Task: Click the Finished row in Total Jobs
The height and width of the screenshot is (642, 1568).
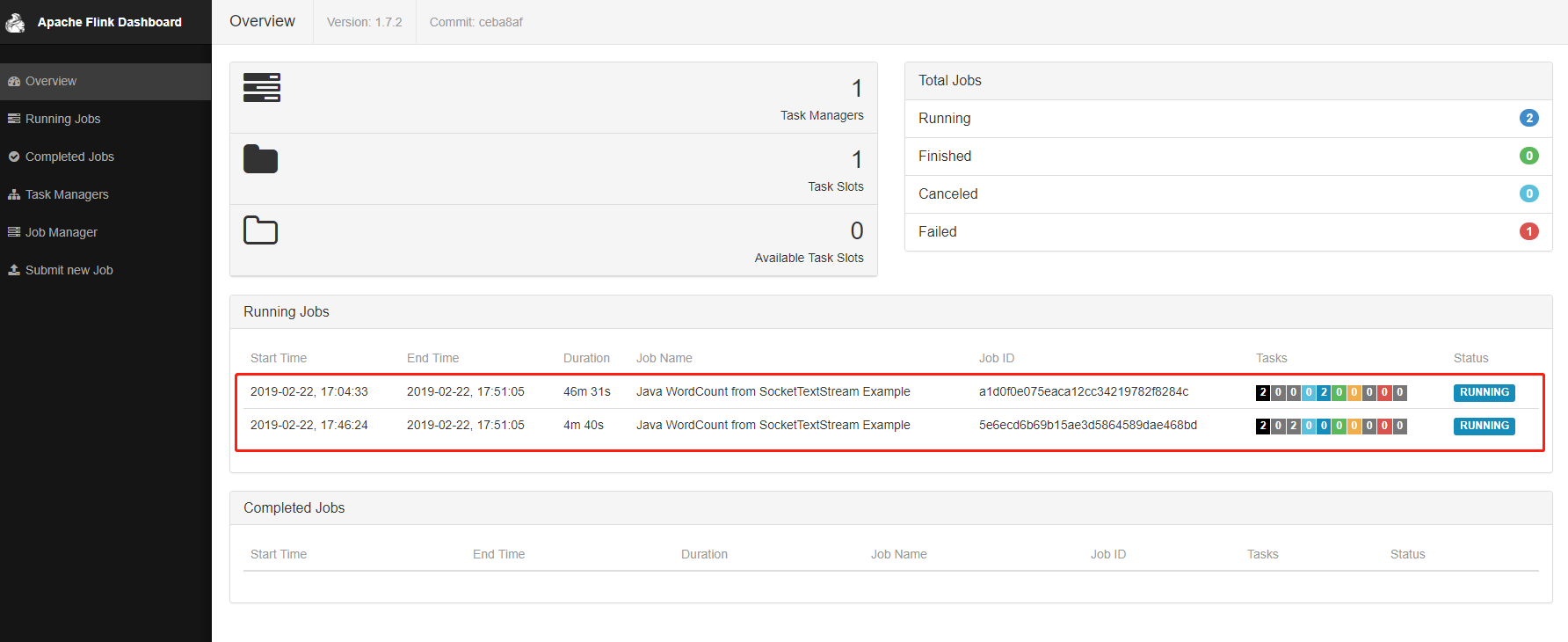Action: click(1228, 156)
